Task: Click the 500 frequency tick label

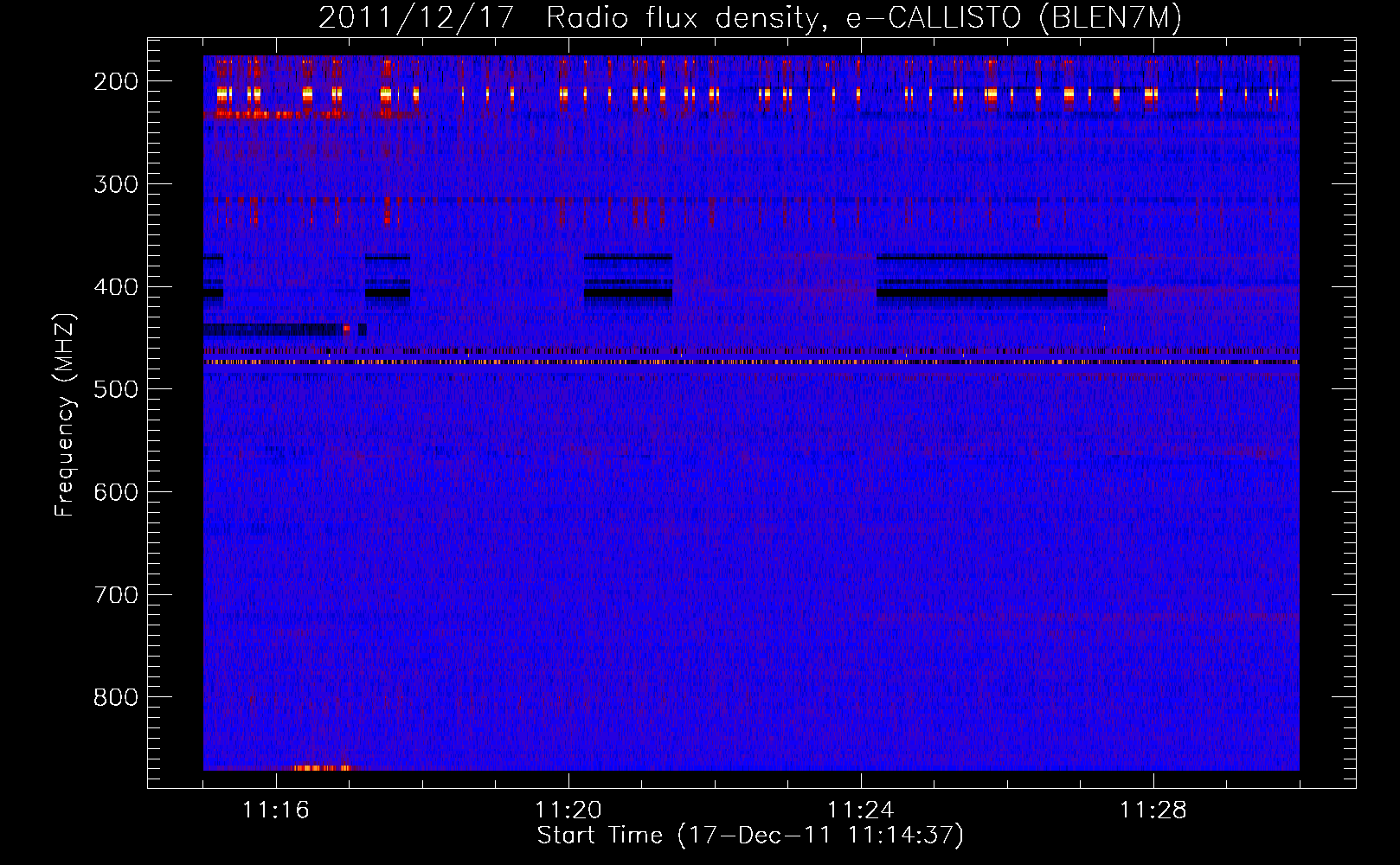Action: (116, 389)
